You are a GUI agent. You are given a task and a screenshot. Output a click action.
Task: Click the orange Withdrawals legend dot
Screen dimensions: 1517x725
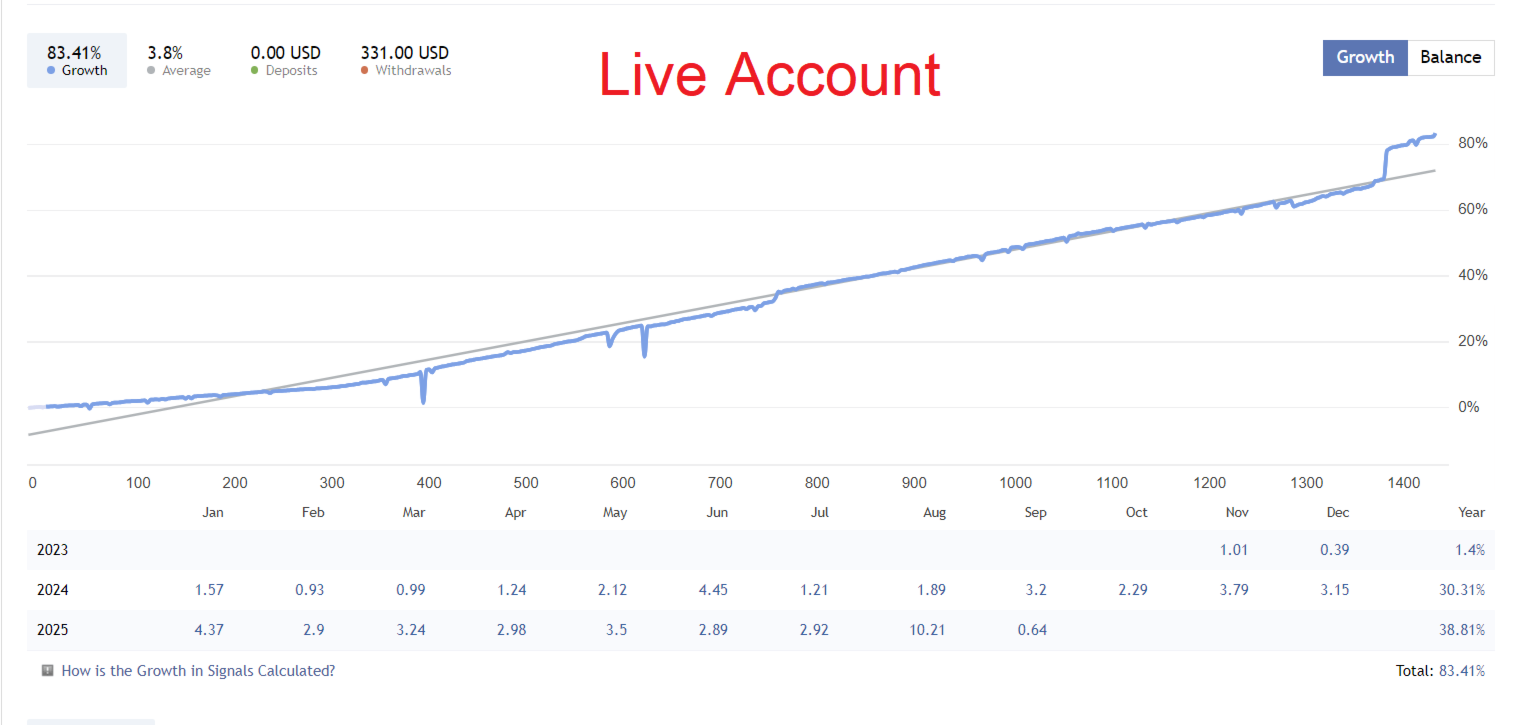click(x=365, y=71)
